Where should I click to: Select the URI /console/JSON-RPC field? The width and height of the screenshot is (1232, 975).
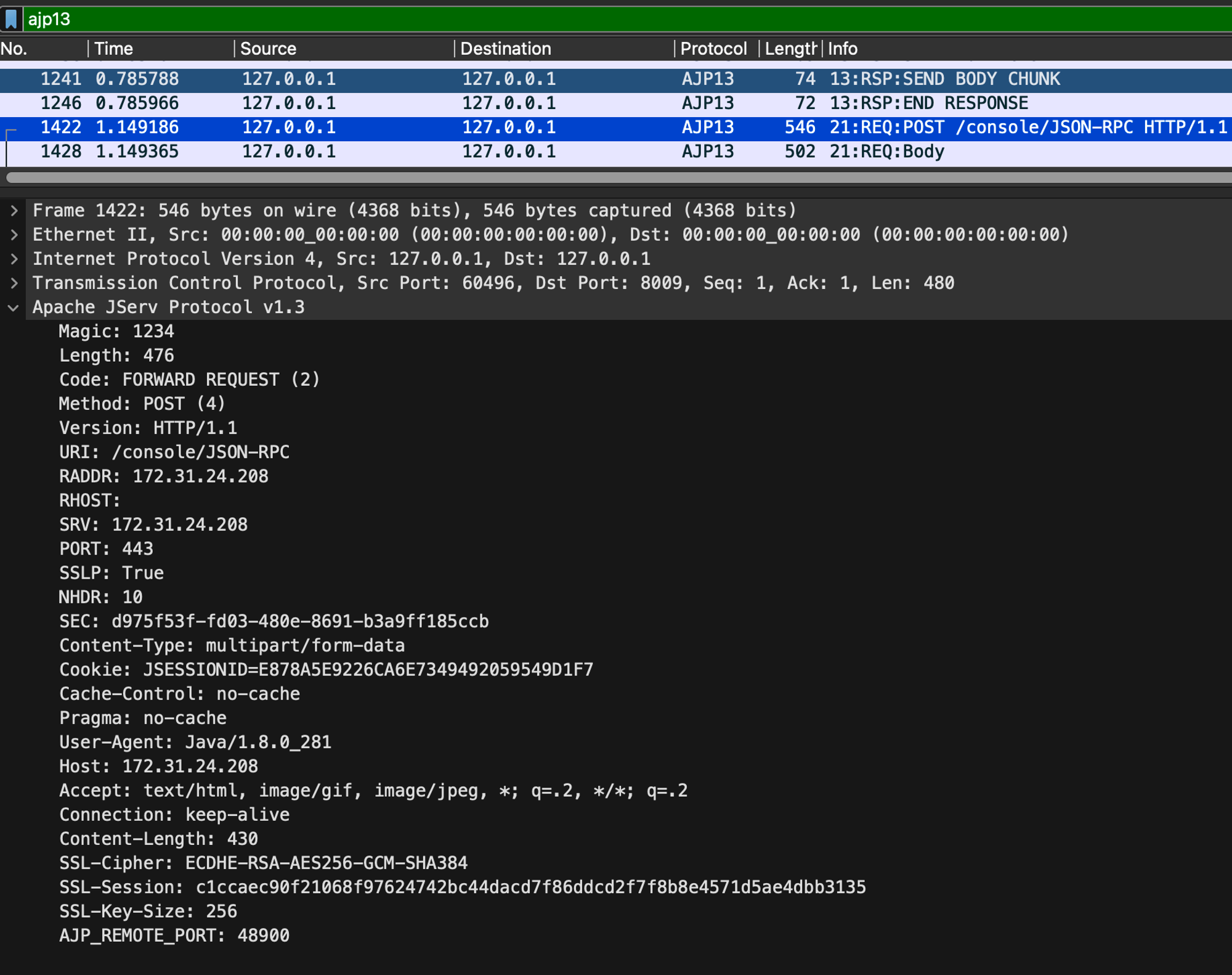[174, 452]
